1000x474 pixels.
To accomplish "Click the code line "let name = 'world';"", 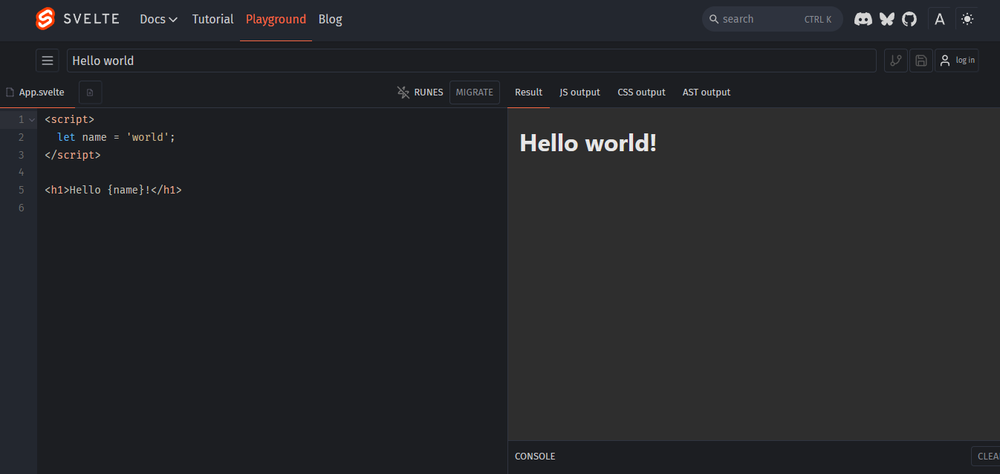I will [x=115, y=137].
